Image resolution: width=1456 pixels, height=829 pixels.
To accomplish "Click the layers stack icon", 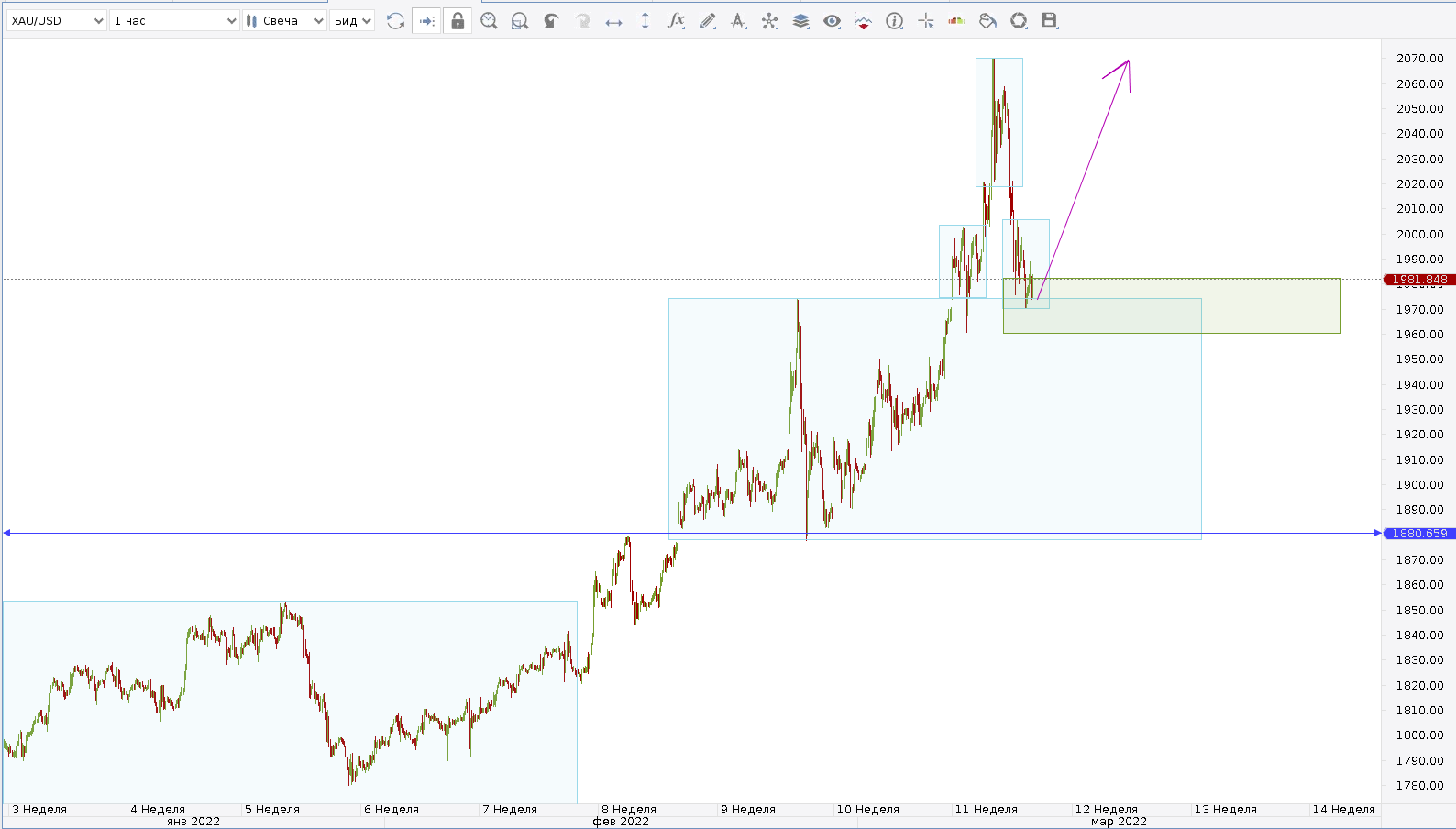I will [x=801, y=20].
